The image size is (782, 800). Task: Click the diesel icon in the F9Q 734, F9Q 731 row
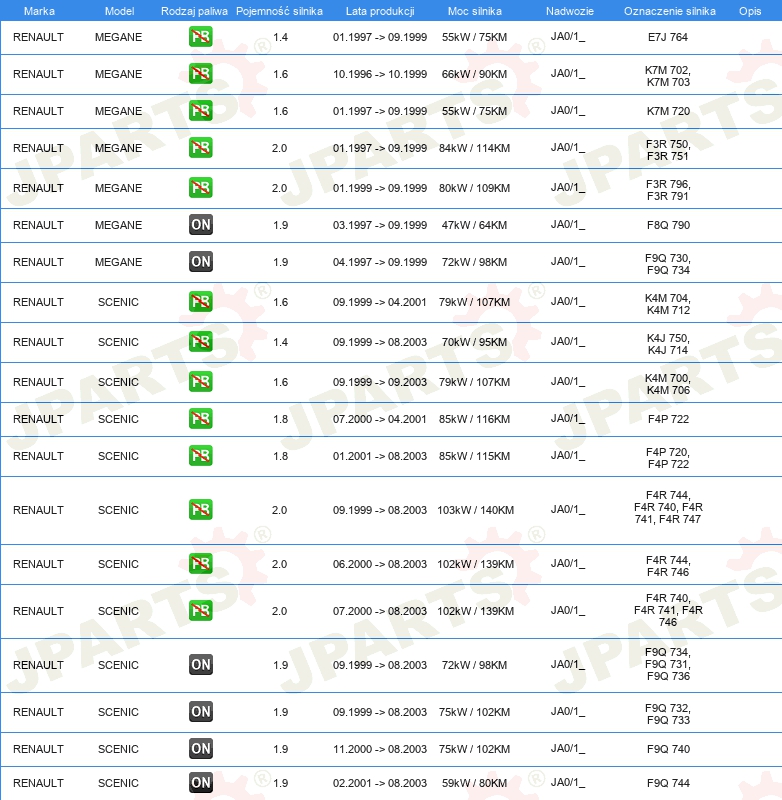click(200, 665)
